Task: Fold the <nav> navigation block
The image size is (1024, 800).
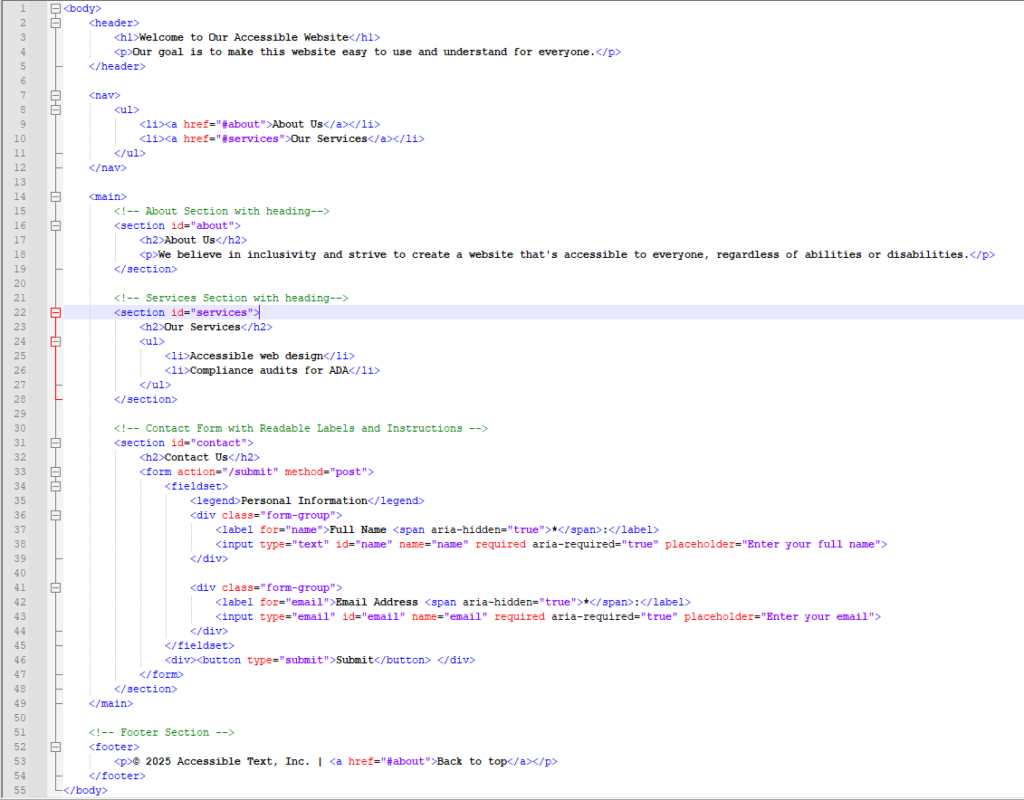Action: 53,95
